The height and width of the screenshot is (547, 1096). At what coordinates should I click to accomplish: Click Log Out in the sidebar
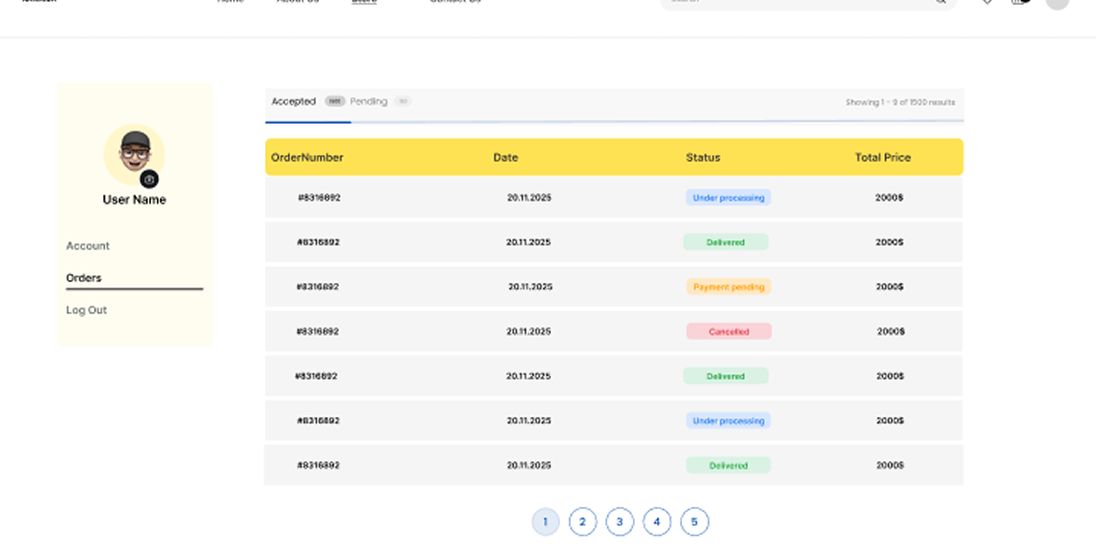pyautogui.click(x=86, y=310)
